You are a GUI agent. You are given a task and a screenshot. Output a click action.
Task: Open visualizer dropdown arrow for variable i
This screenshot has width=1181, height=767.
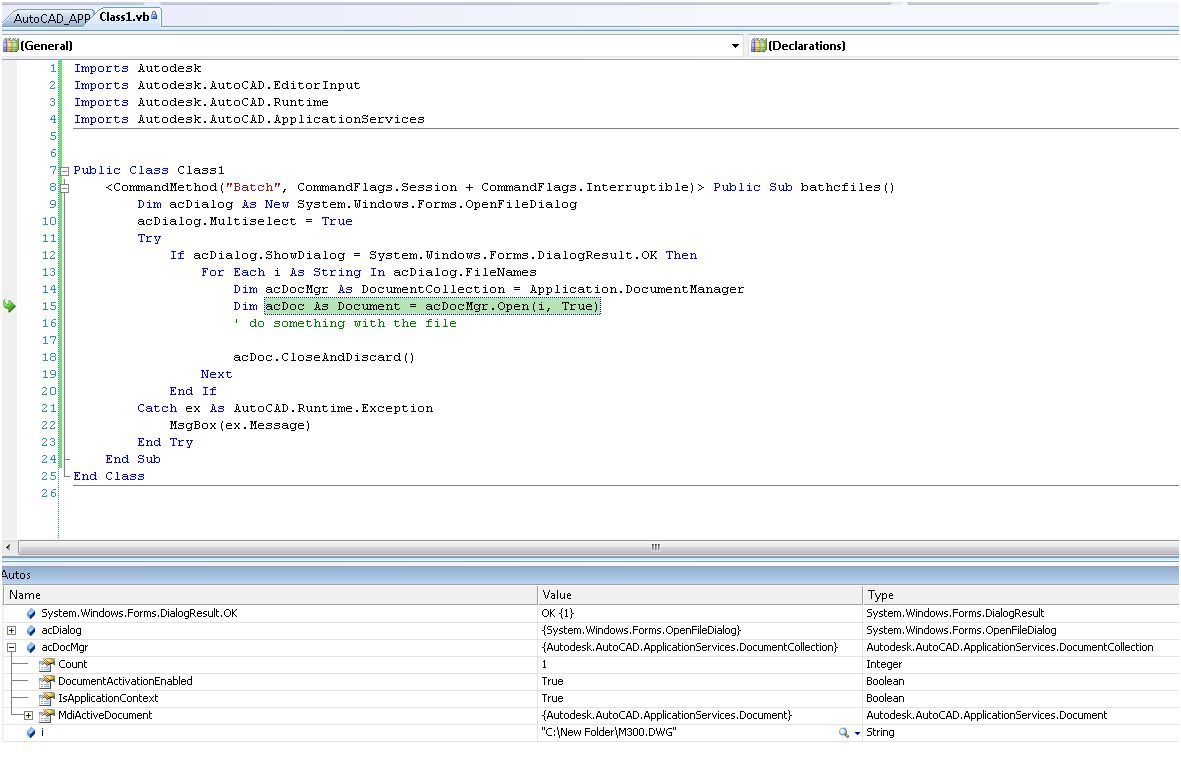point(857,734)
